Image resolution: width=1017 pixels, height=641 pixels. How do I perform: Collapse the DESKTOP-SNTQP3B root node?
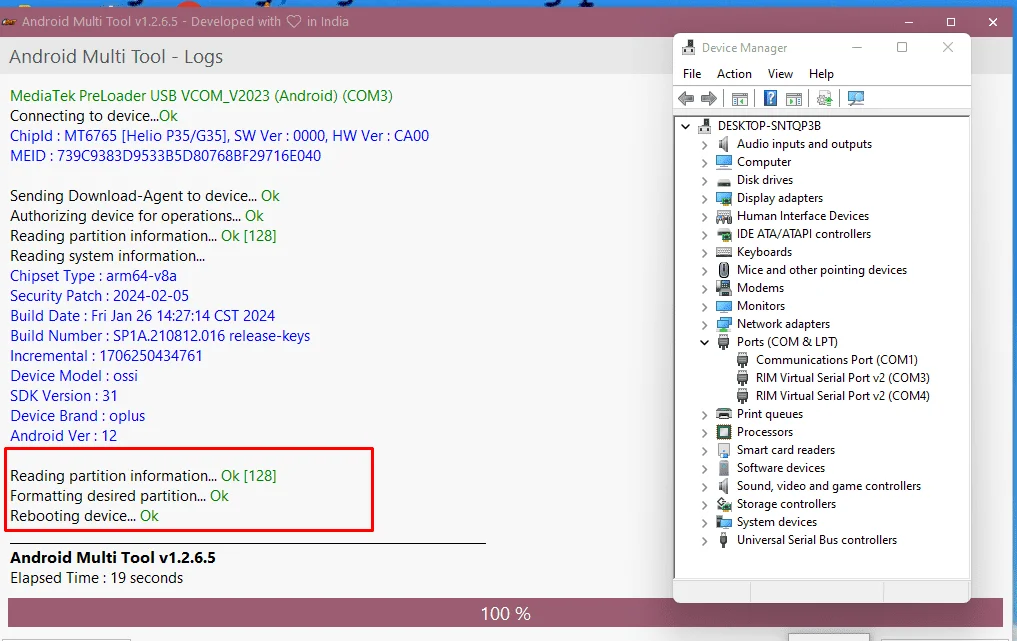pyautogui.click(x=686, y=126)
